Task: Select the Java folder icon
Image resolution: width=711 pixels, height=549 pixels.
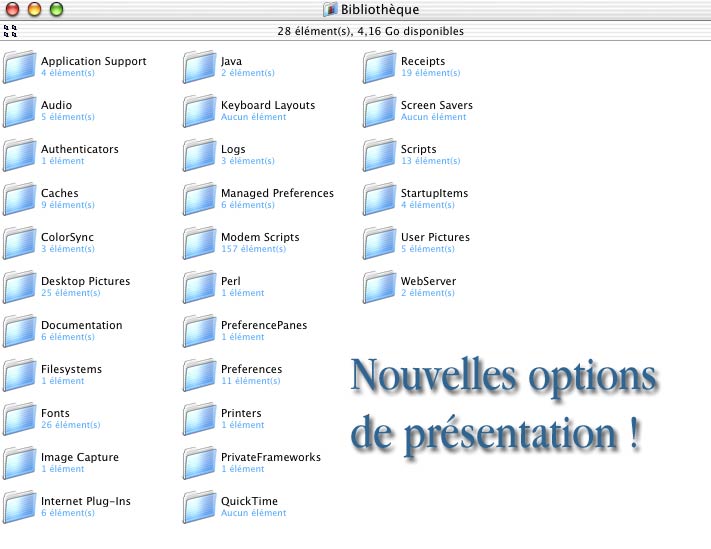Action: 200,67
